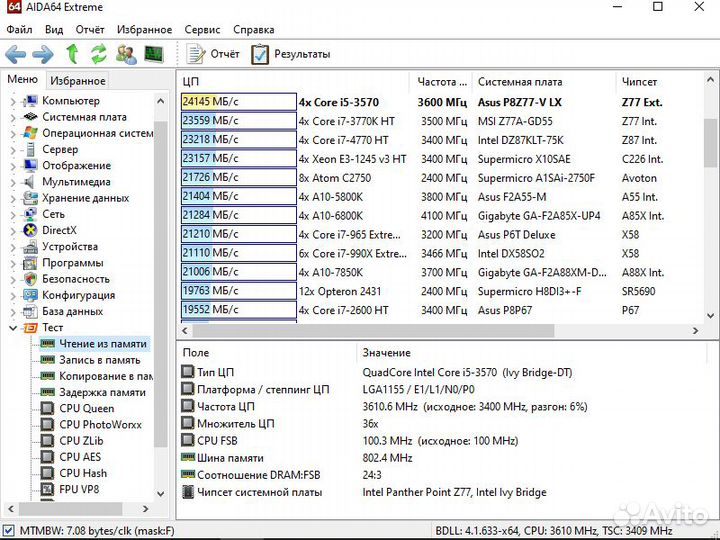
Task: Select Чтение из памяти test item
Action: click(94, 343)
